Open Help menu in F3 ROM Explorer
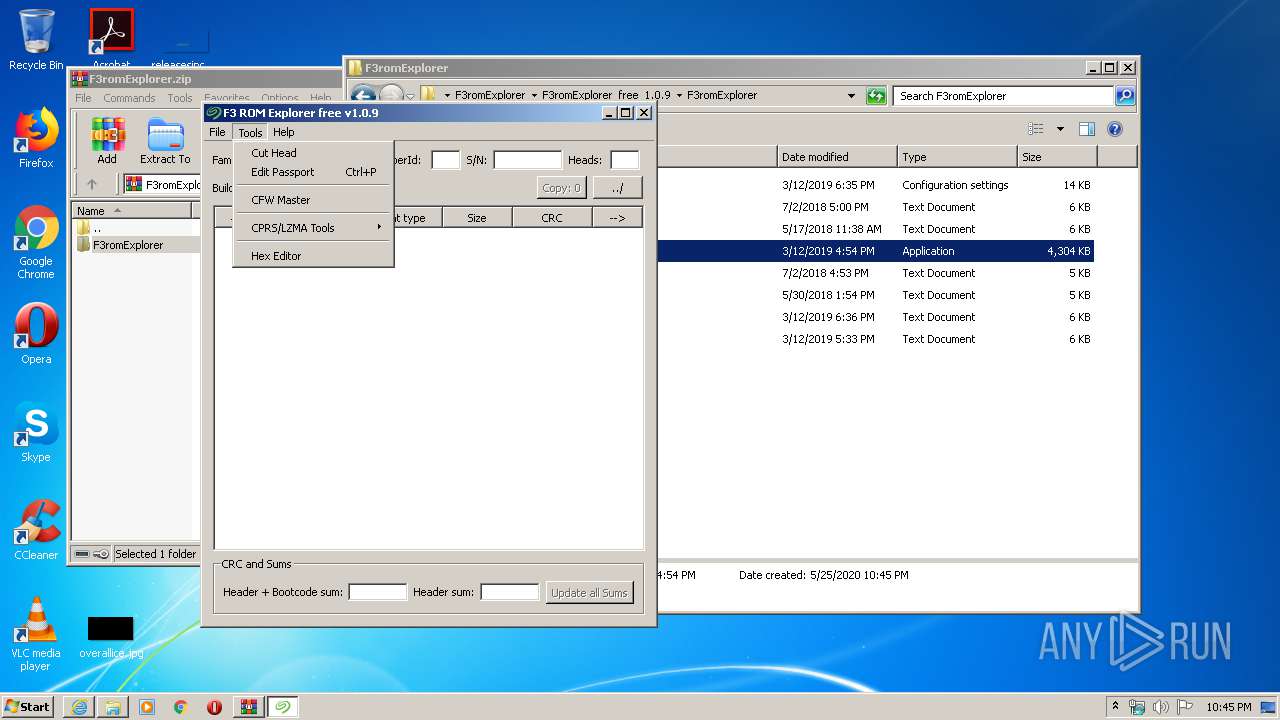Screen dimensions: 1280x720 tap(284, 132)
